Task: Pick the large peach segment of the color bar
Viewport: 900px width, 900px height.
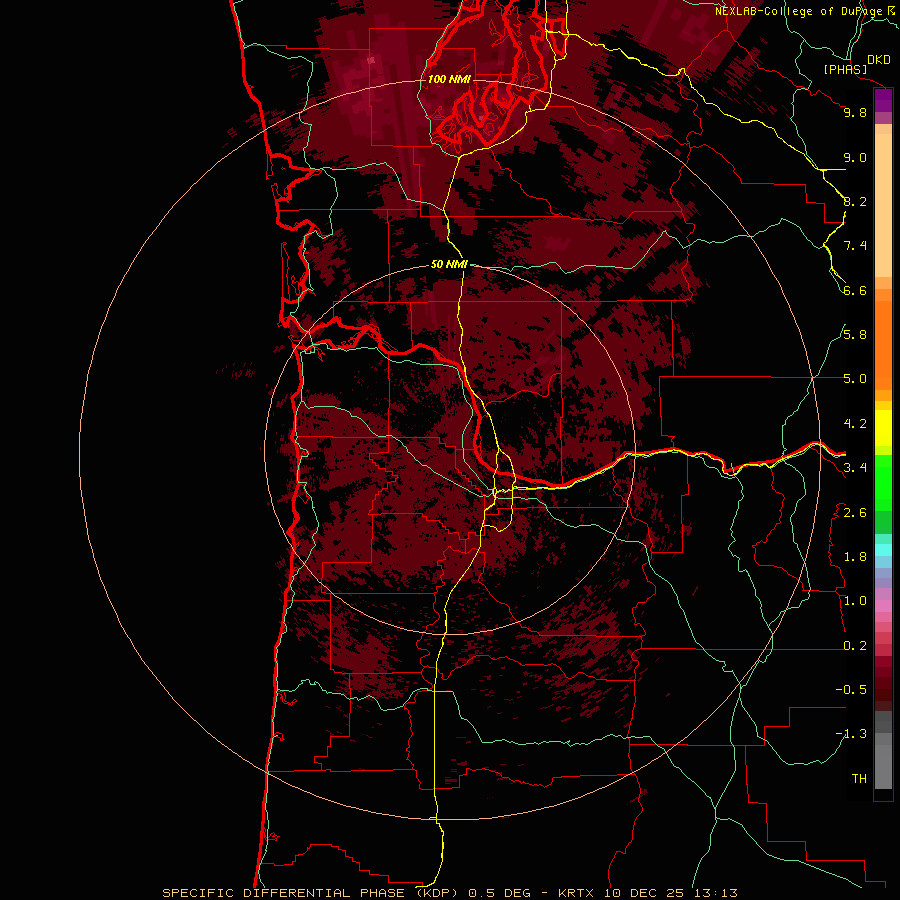Action: [x=883, y=205]
